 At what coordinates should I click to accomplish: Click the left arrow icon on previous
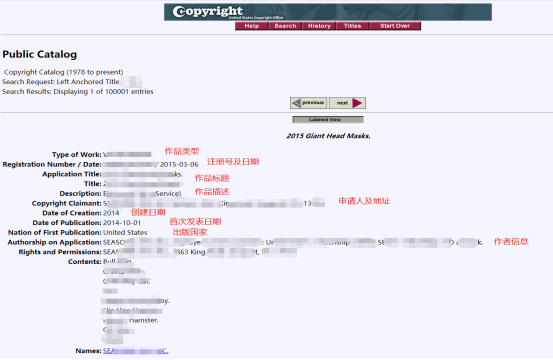(296, 103)
